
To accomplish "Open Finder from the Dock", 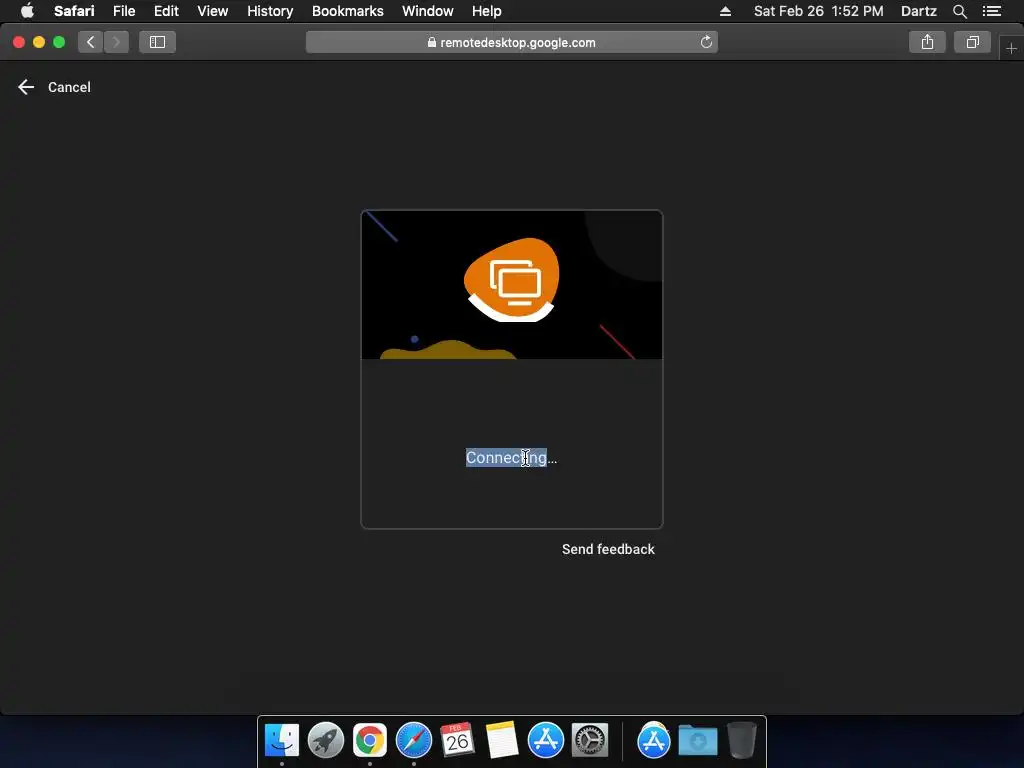I will (282, 740).
